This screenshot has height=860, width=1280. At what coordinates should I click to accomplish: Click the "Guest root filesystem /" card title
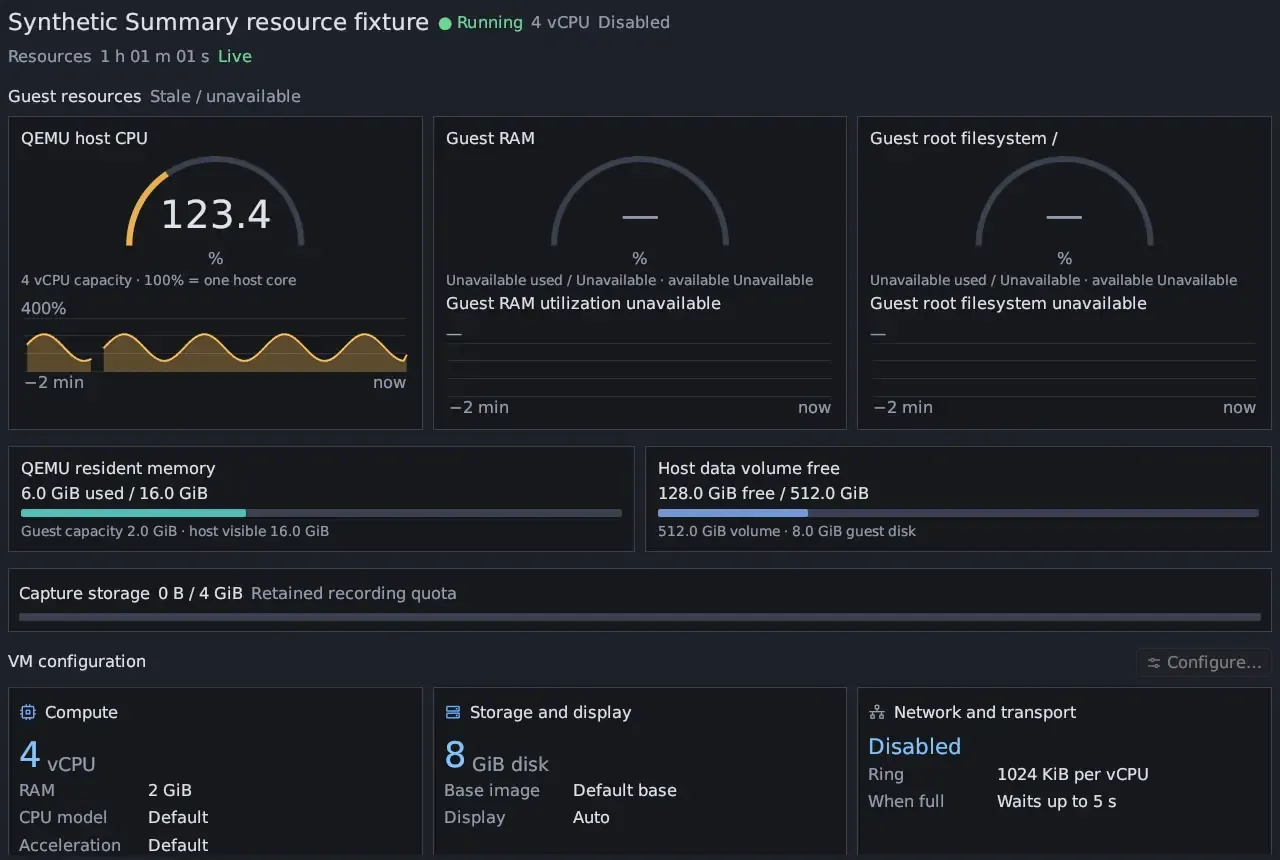964,138
